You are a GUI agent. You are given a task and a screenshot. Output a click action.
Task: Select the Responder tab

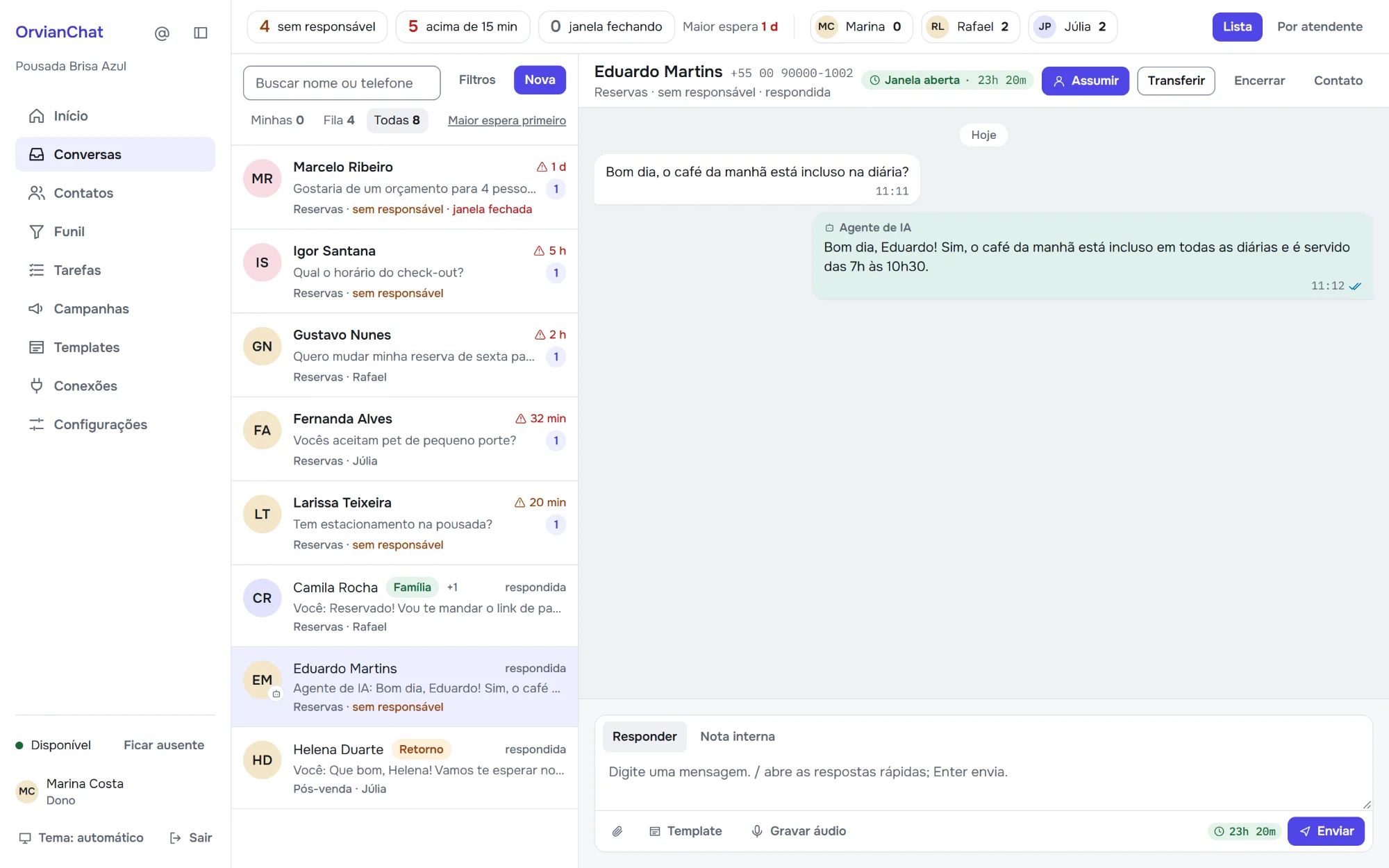point(644,737)
